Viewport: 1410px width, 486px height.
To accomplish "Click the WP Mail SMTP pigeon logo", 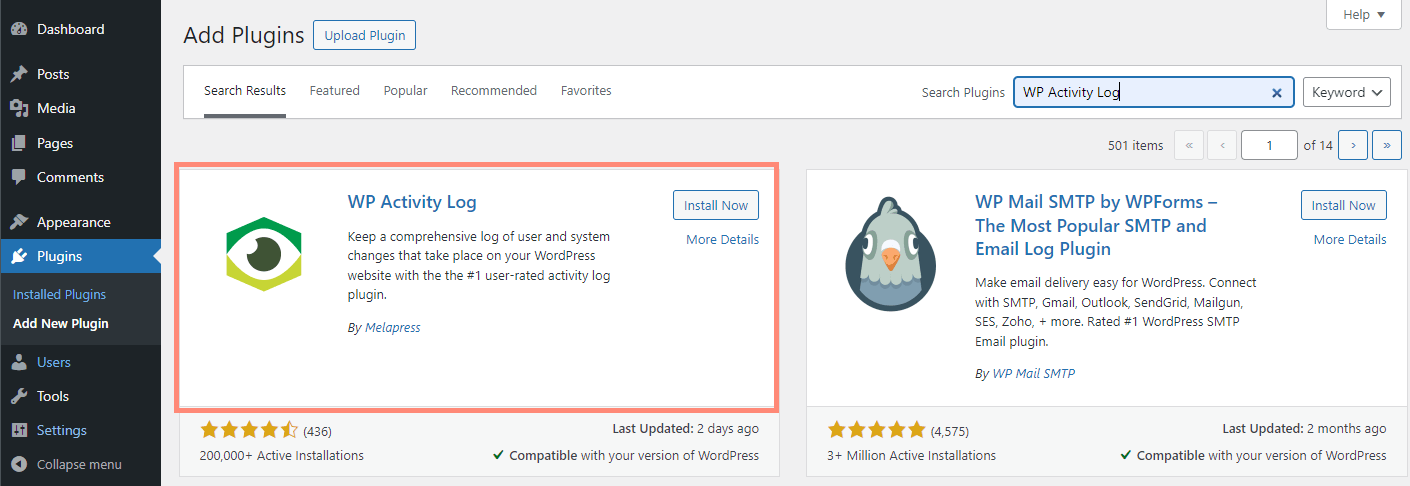I will 890,254.
